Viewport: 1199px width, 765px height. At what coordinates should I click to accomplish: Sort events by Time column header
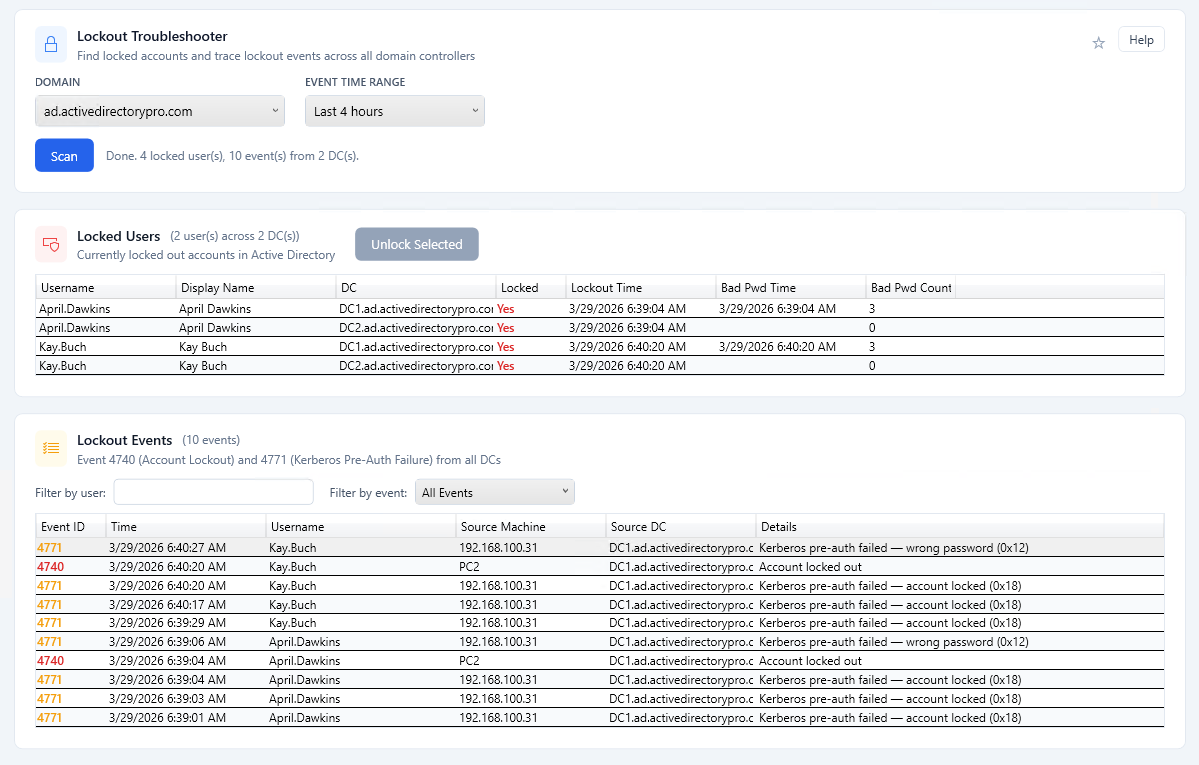pos(186,526)
